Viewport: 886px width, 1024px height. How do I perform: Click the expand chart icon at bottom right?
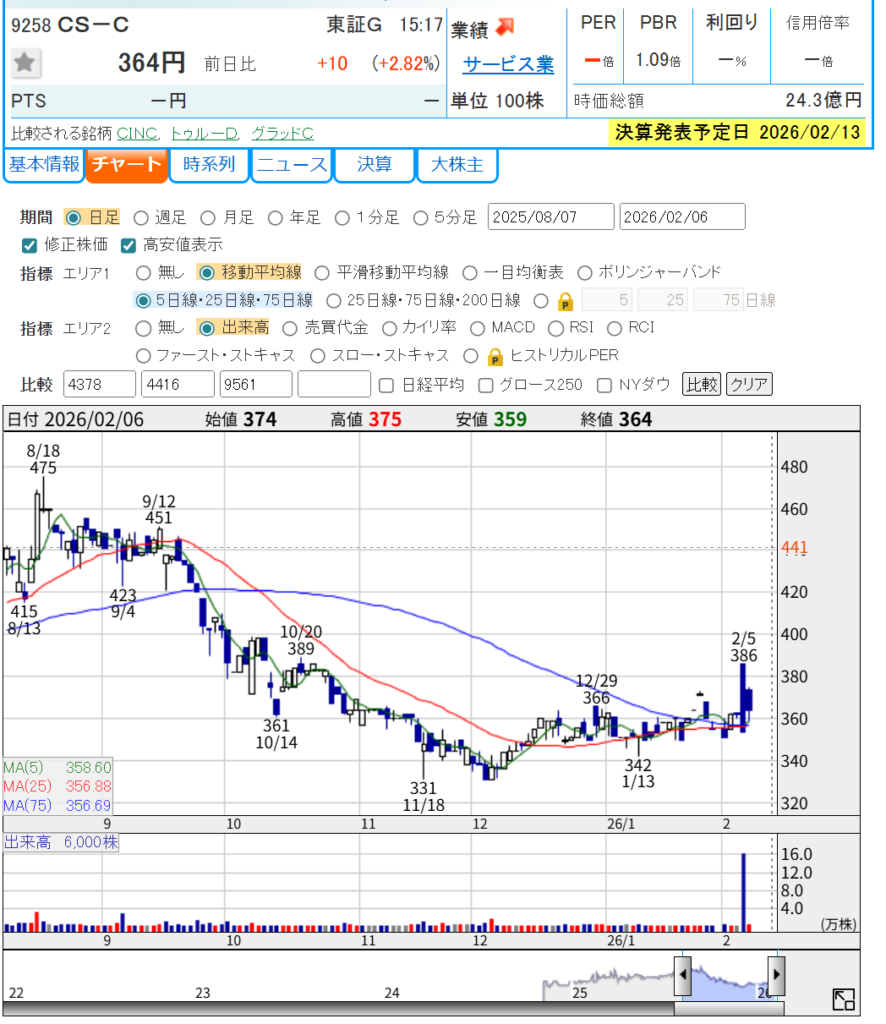(x=843, y=999)
